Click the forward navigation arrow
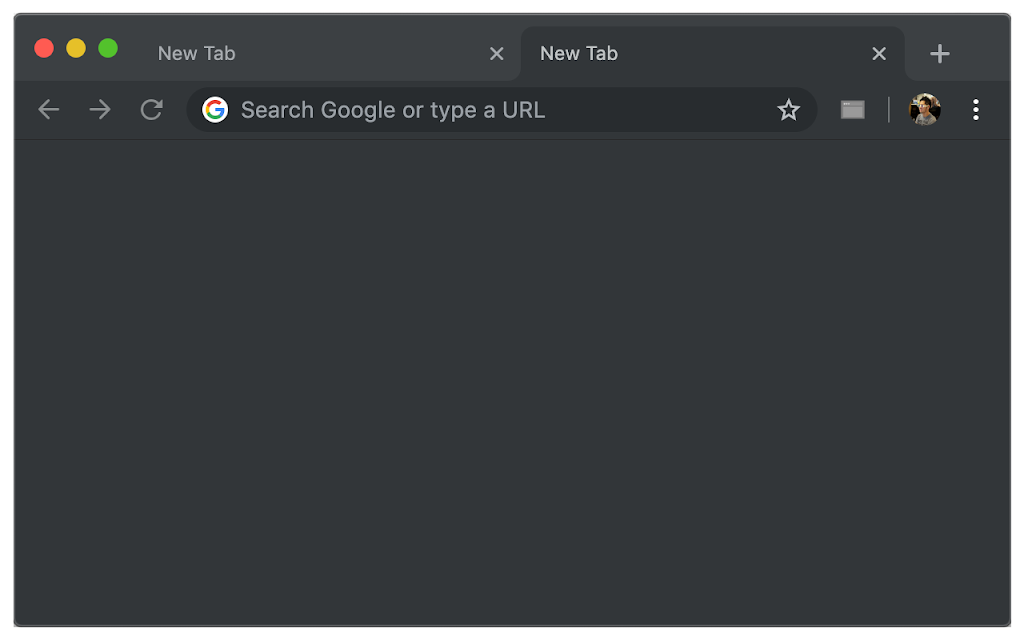 100,110
